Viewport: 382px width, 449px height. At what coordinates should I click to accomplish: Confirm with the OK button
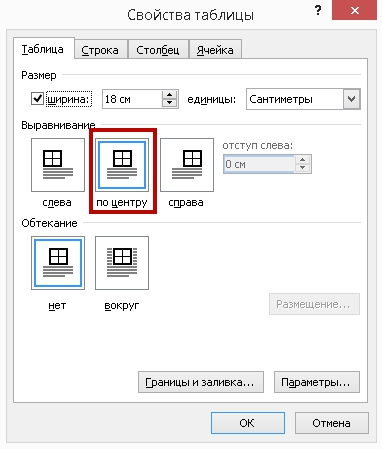point(248,423)
